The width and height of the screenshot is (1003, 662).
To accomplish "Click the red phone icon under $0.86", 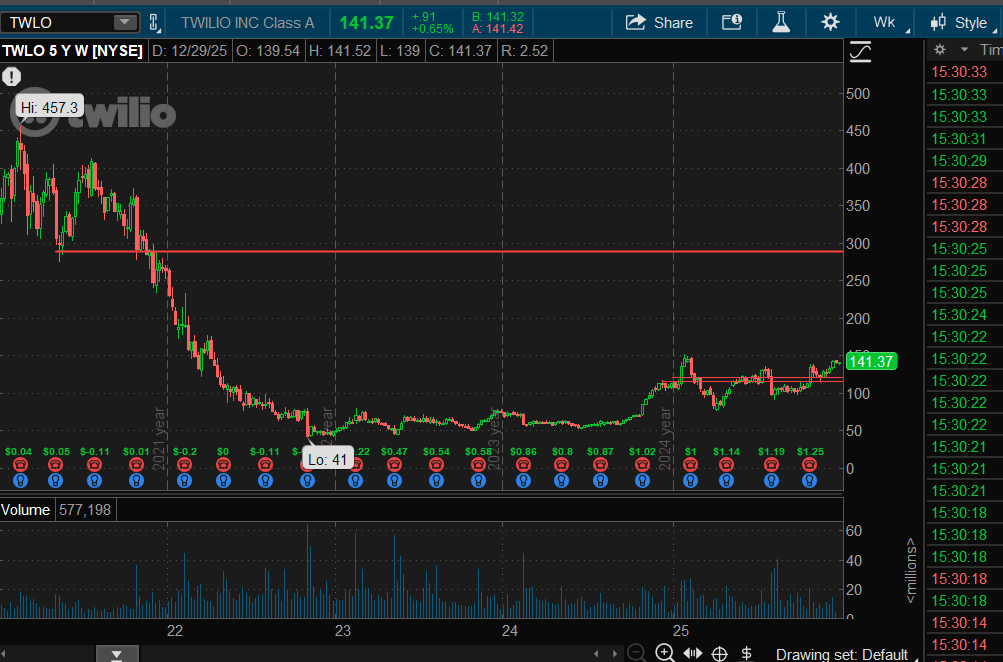I will pyautogui.click(x=523, y=465).
